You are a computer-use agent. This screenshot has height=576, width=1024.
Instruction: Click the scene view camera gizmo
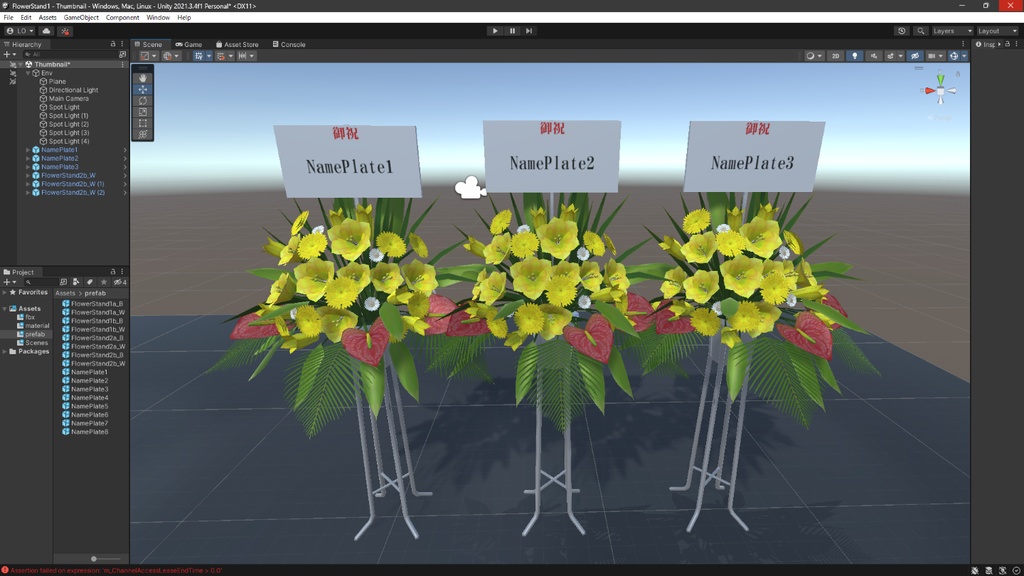point(470,187)
